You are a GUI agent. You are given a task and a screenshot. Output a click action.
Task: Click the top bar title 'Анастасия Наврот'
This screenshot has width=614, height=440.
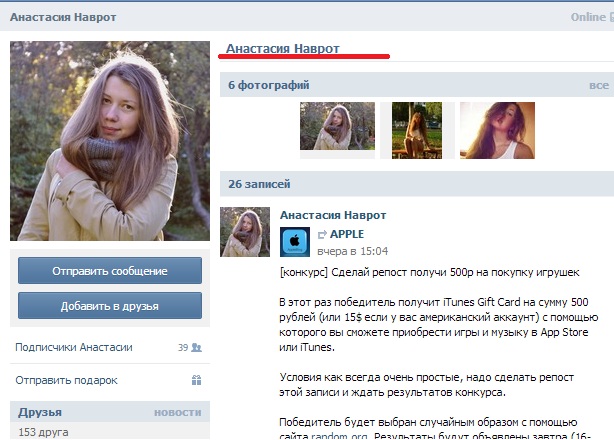click(x=63, y=17)
